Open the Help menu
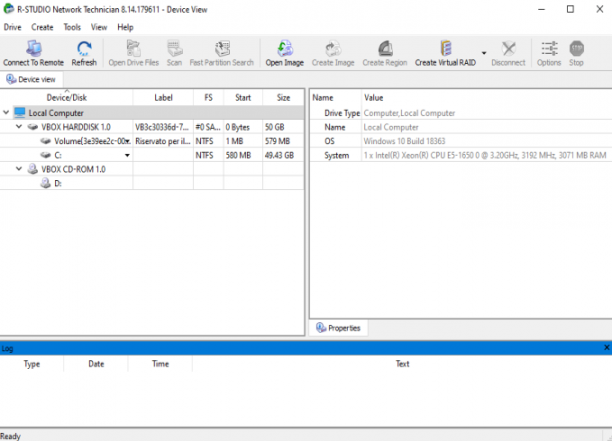 tap(125, 27)
